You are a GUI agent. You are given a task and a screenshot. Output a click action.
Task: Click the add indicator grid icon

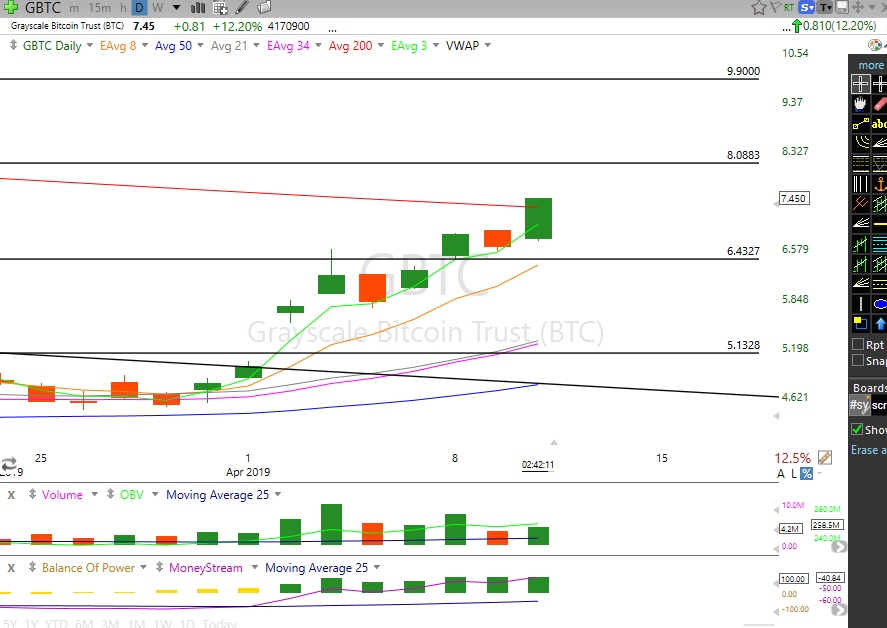[220, 8]
